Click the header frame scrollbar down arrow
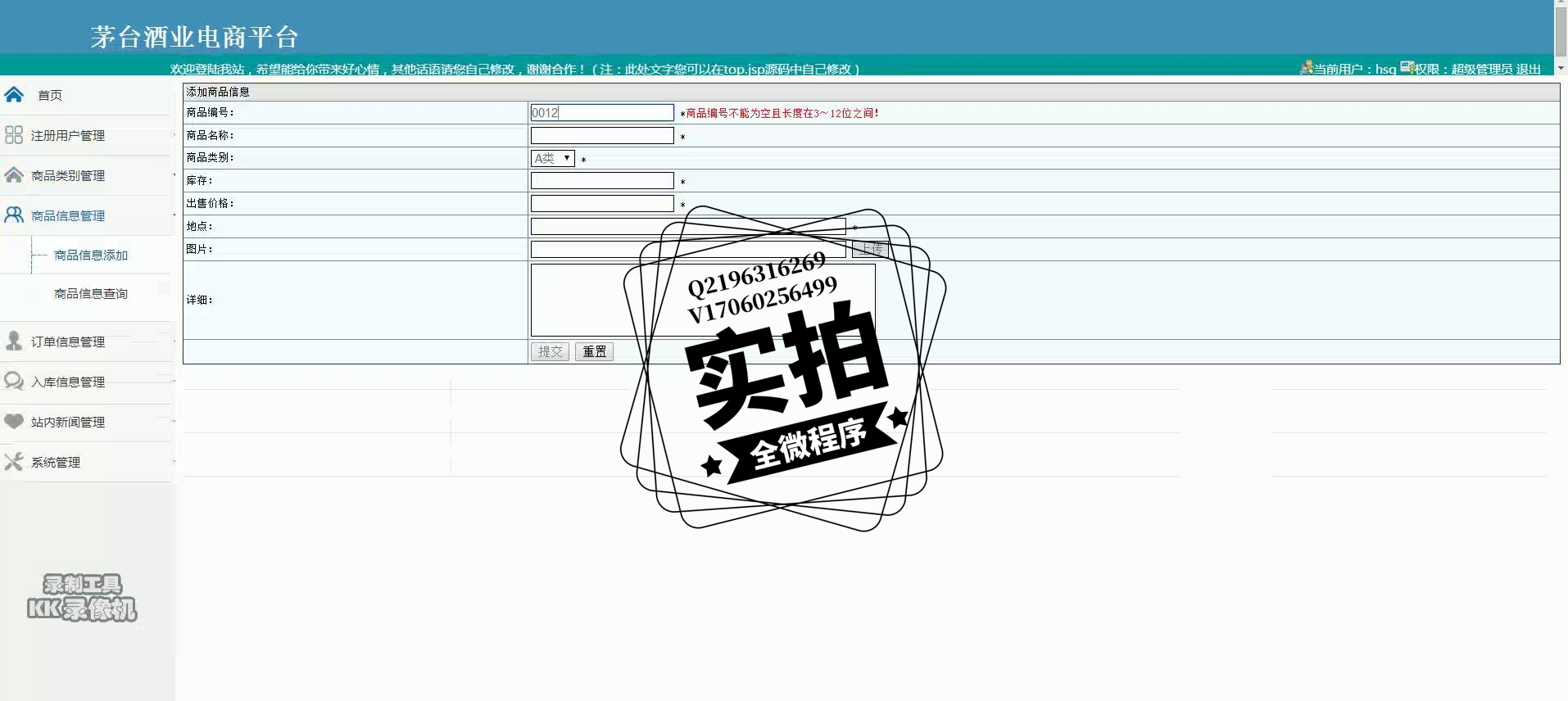The width and height of the screenshot is (1568, 701). point(1561,68)
